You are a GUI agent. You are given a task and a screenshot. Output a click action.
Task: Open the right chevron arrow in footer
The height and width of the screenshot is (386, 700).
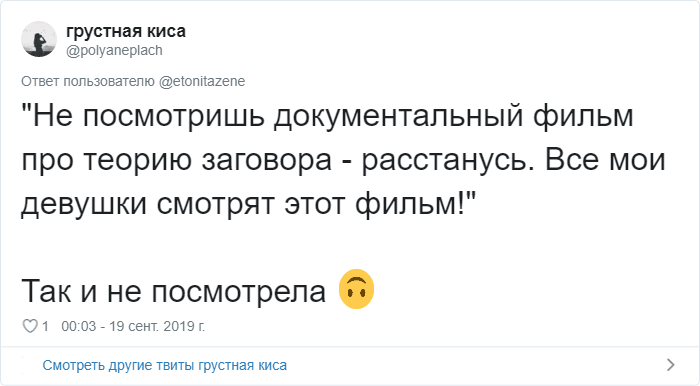670,365
